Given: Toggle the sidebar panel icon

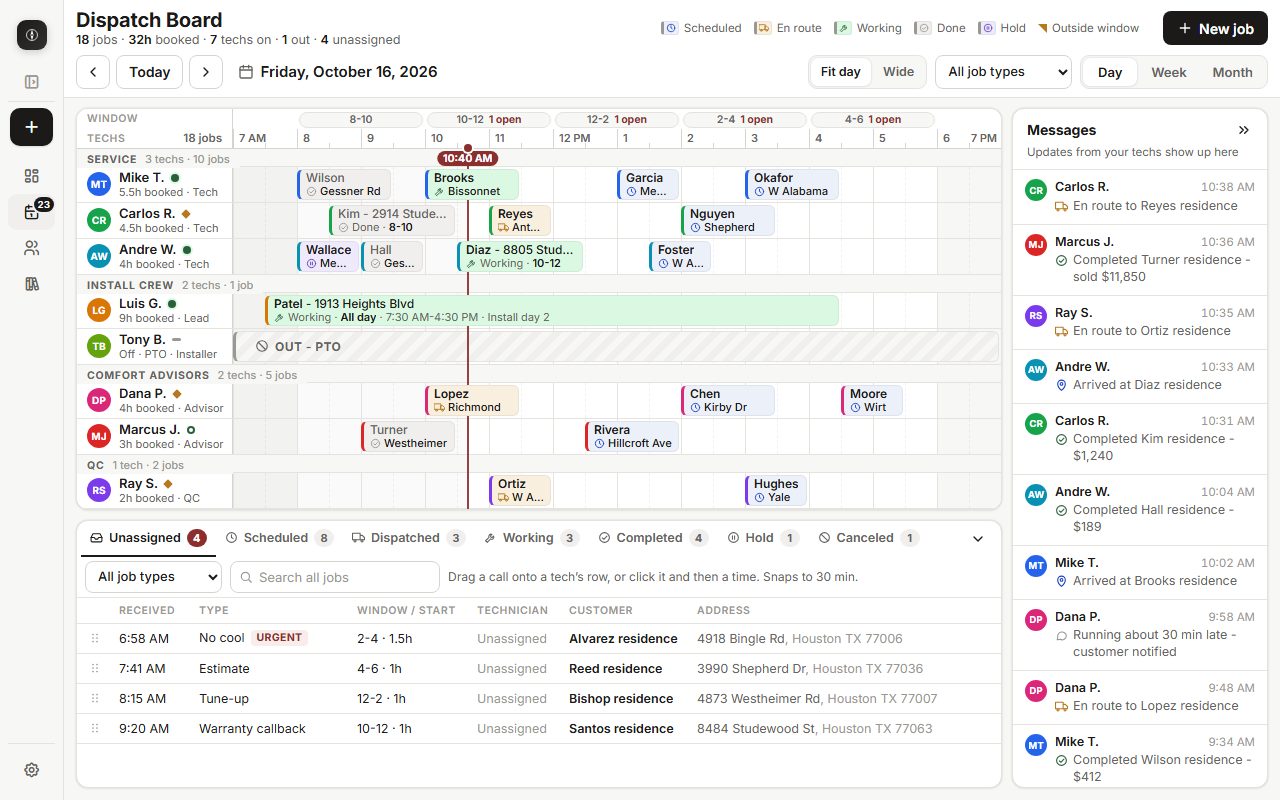Looking at the screenshot, I should point(32,82).
